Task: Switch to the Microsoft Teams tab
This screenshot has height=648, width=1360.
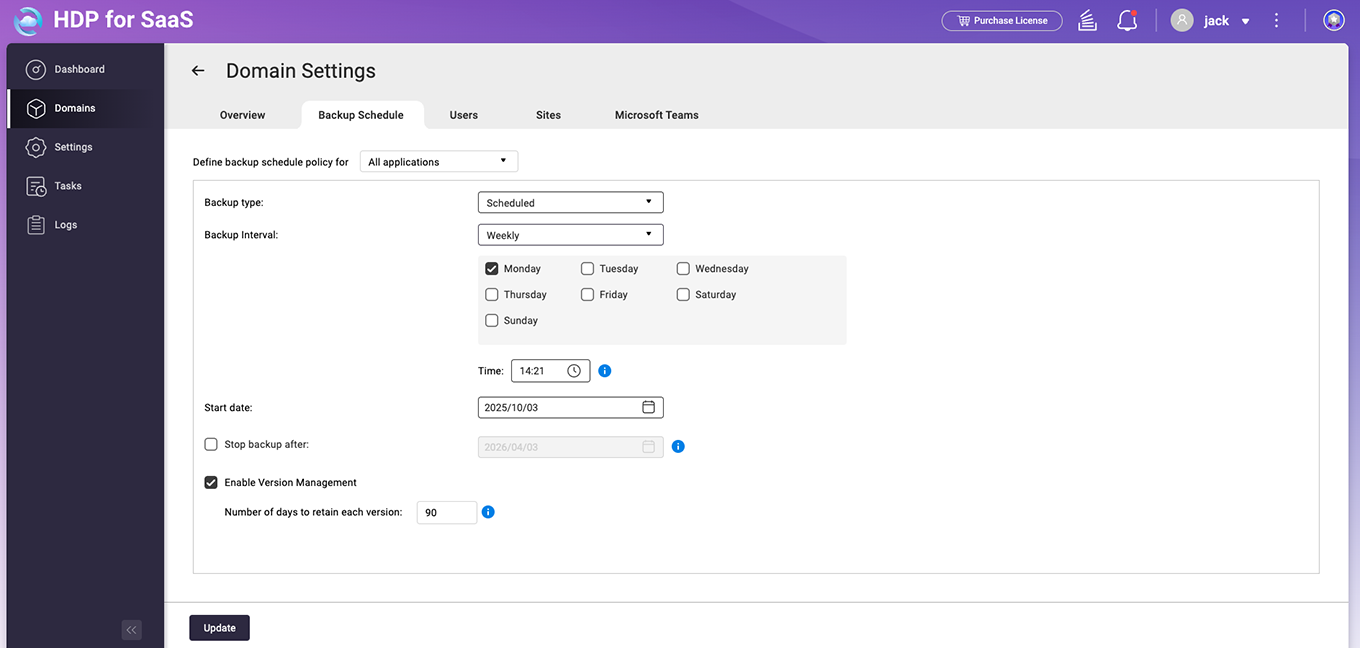Action: click(656, 115)
